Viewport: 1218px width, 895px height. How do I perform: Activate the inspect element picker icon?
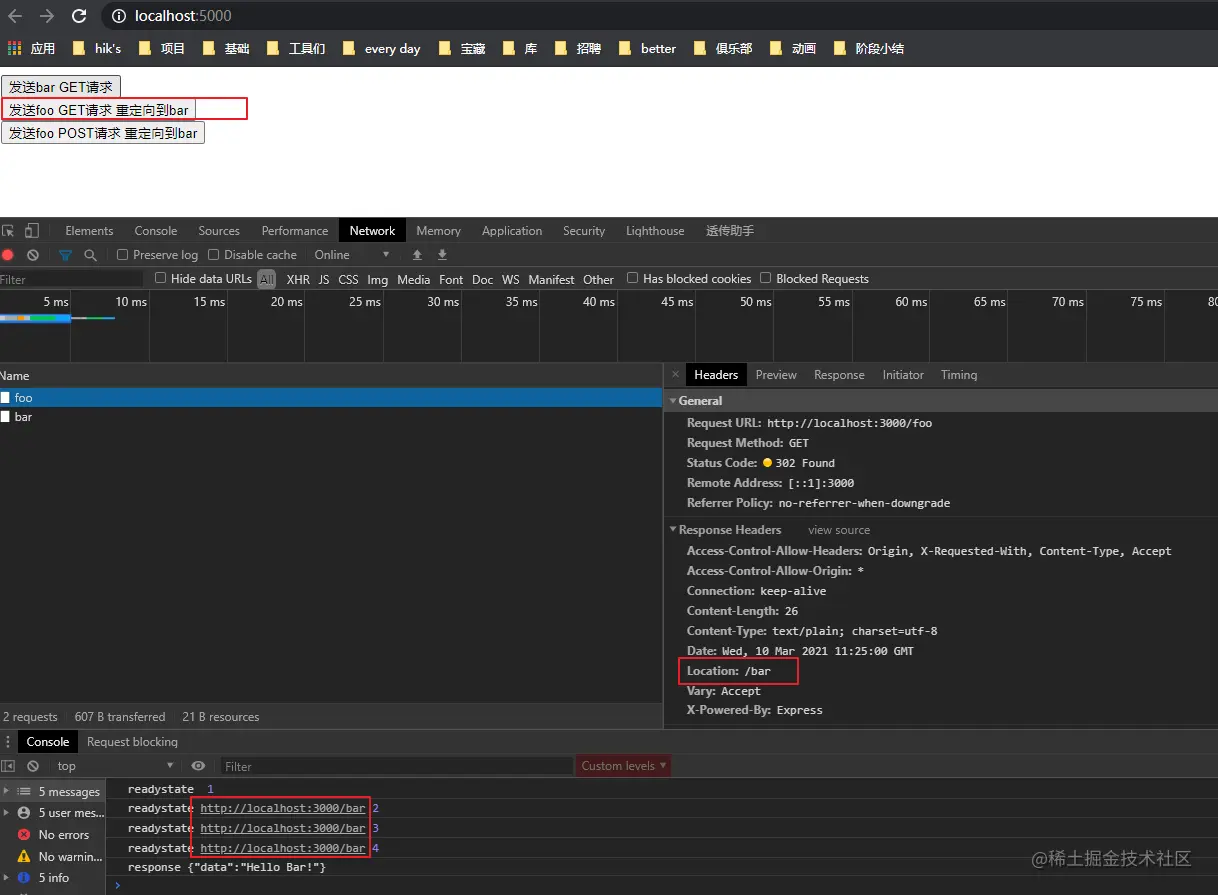(8, 230)
